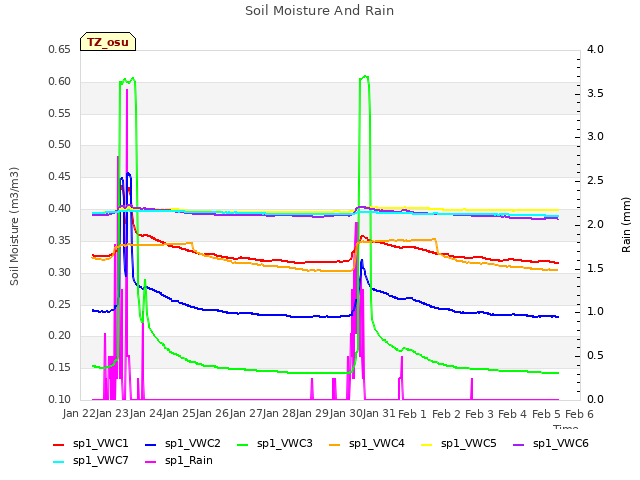Click the 0.40 soil moisture axis value
This screenshot has width=640, height=480.
(60, 209)
